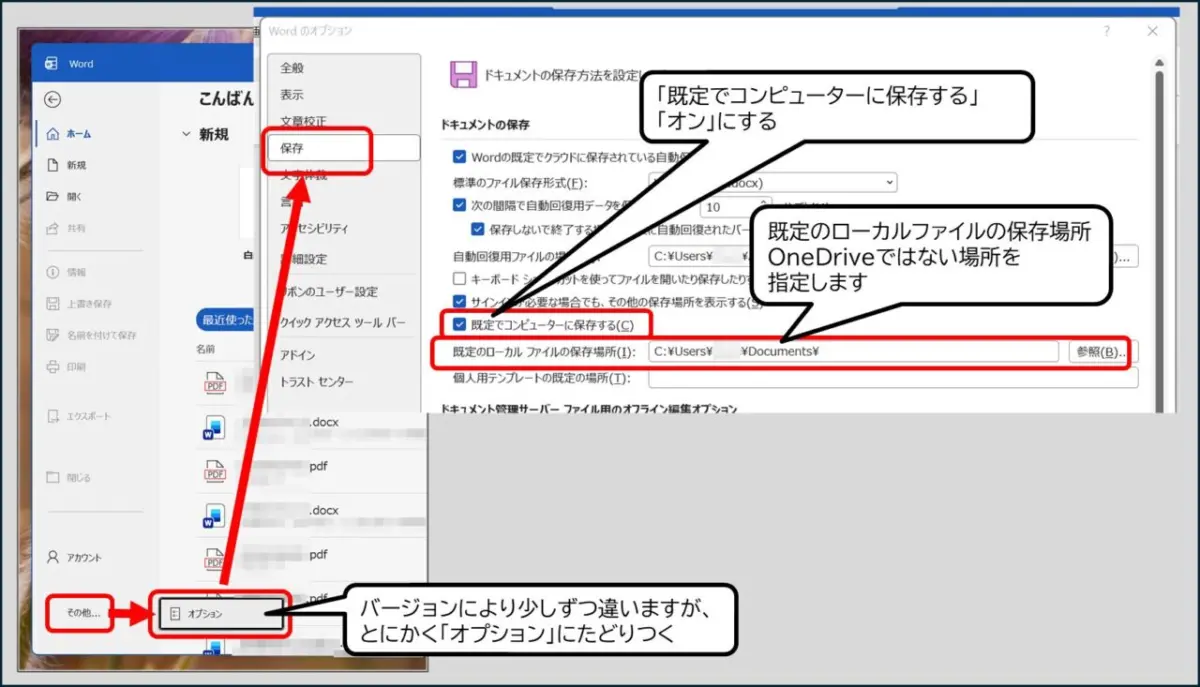Go back using the circled arrow icon
Screen dimensions: 1200x687
click(53, 99)
